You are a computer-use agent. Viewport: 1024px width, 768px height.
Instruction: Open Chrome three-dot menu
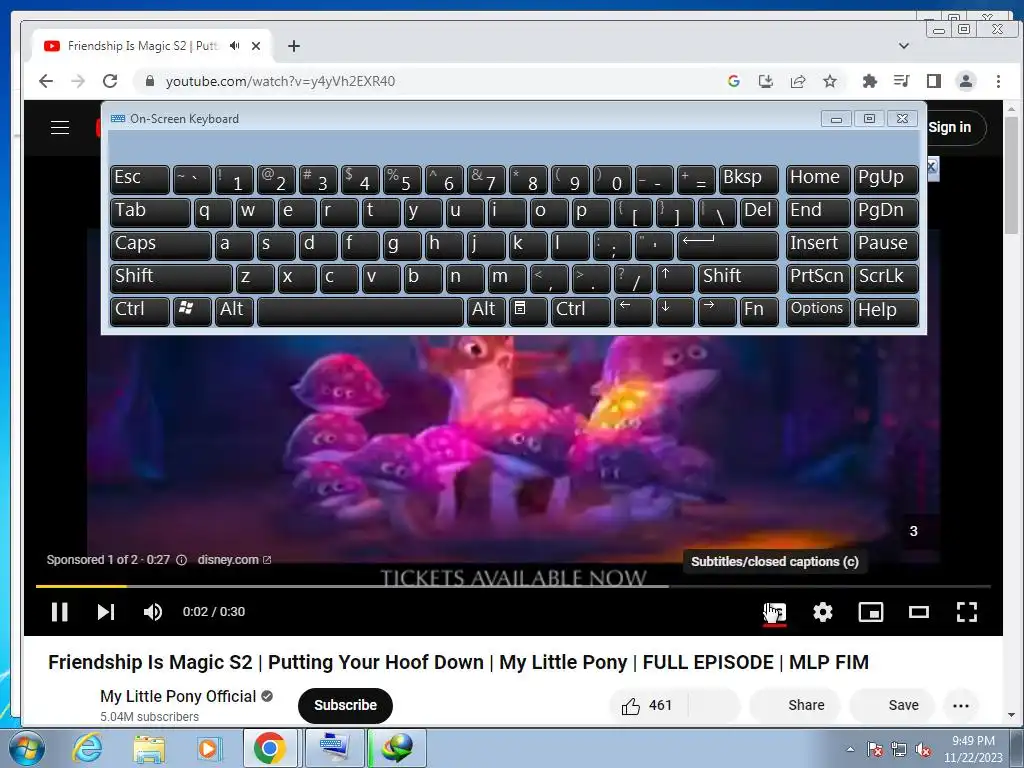[998, 81]
